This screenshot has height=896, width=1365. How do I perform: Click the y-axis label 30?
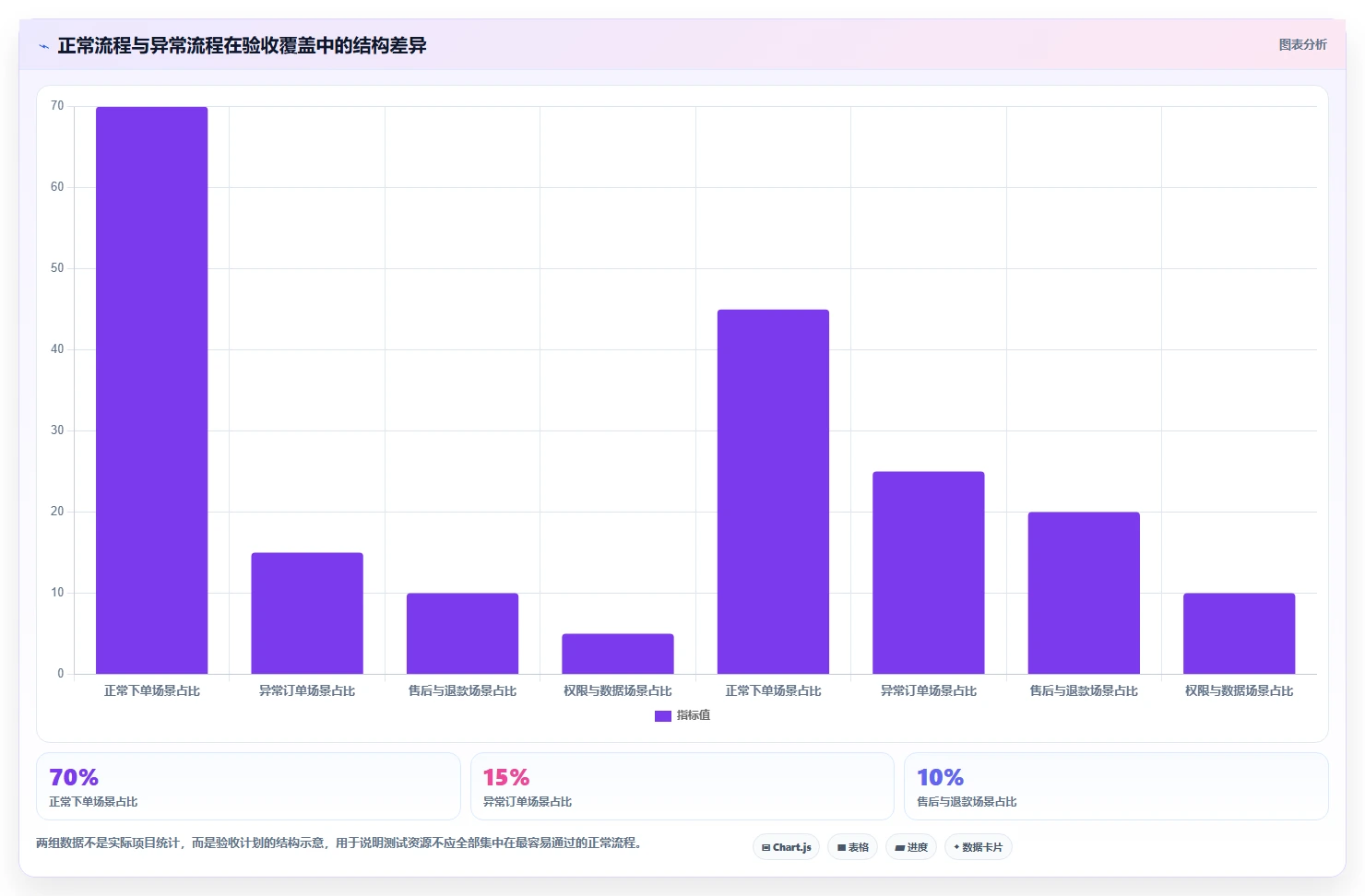click(x=57, y=430)
